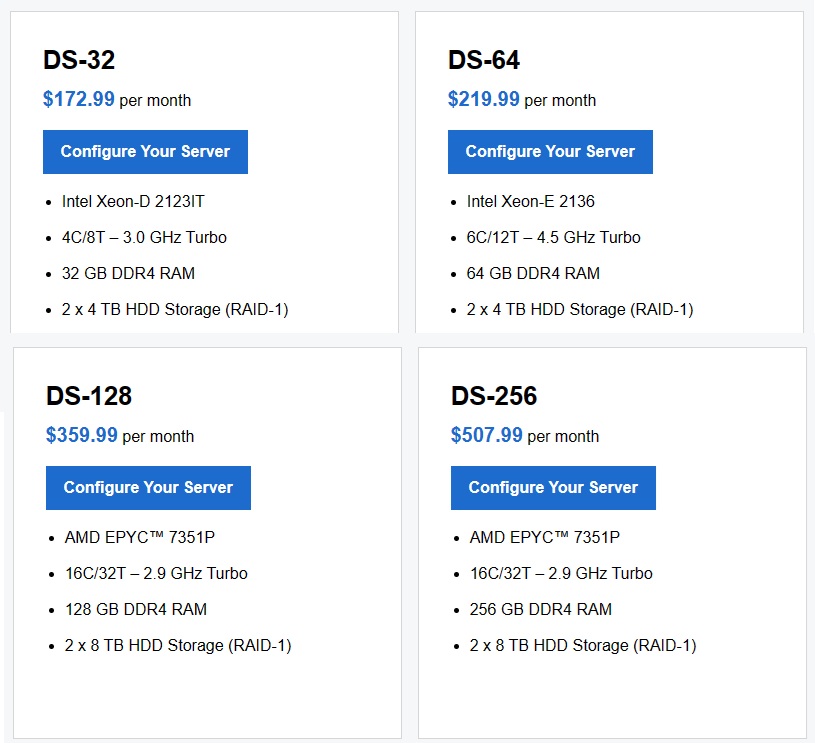Open Configure Your Server for DS-256

tap(553, 488)
